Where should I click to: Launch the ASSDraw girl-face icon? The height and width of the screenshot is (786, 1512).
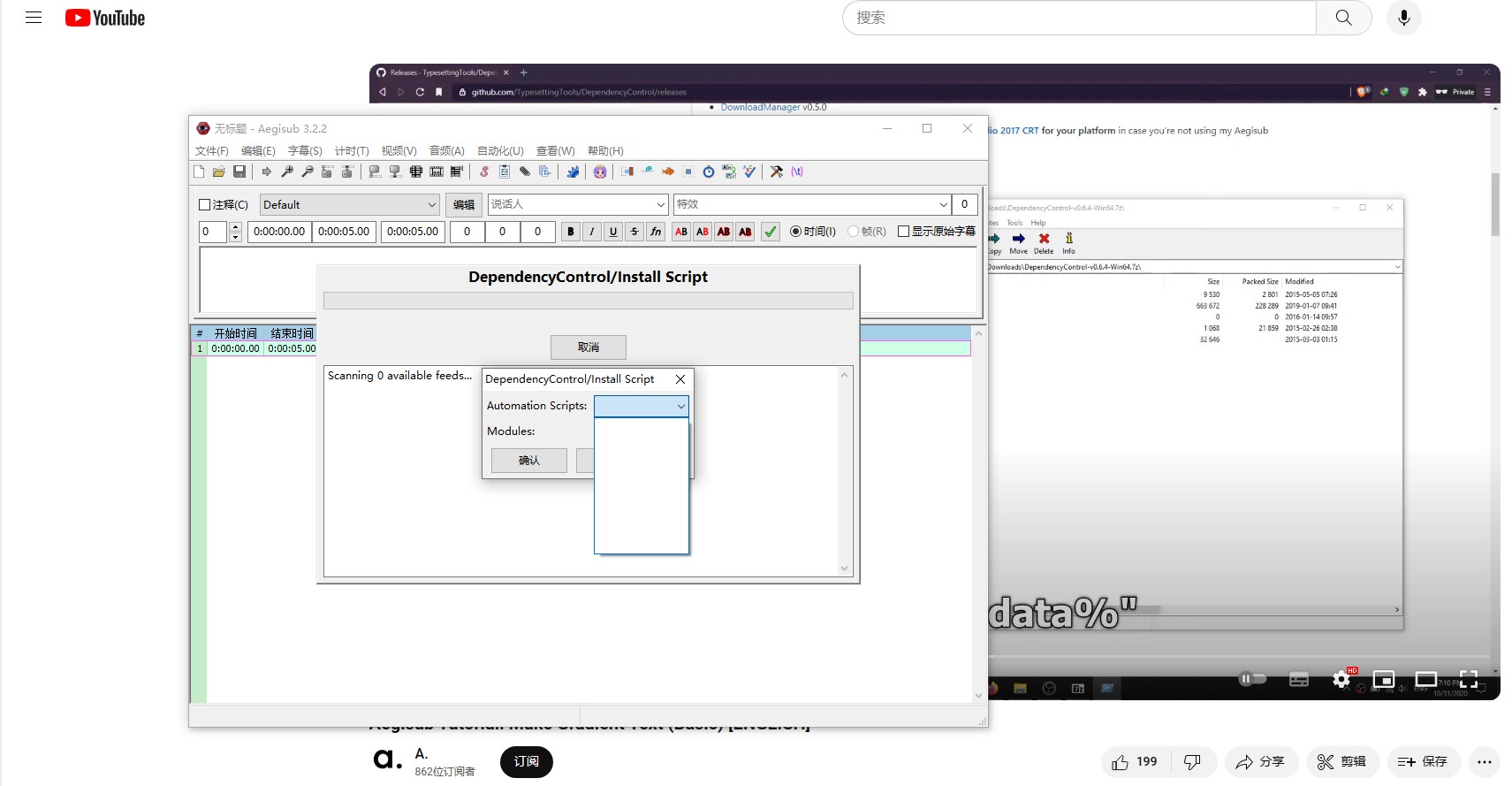coord(600,172)
